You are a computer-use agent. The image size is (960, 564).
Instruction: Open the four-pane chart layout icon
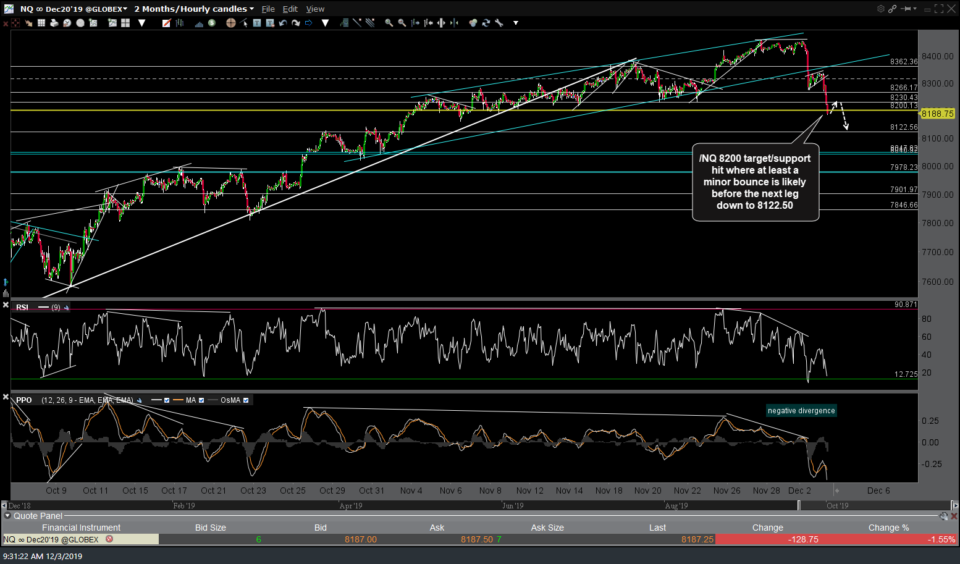coord(126,23)
